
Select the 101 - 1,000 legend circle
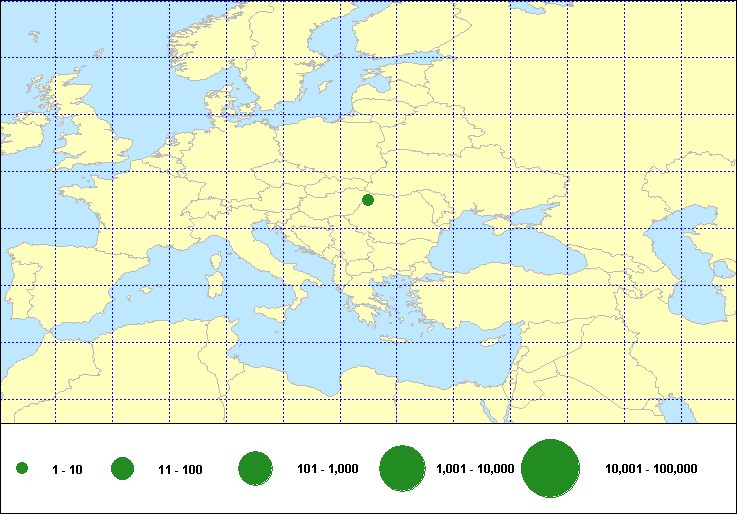256,469
